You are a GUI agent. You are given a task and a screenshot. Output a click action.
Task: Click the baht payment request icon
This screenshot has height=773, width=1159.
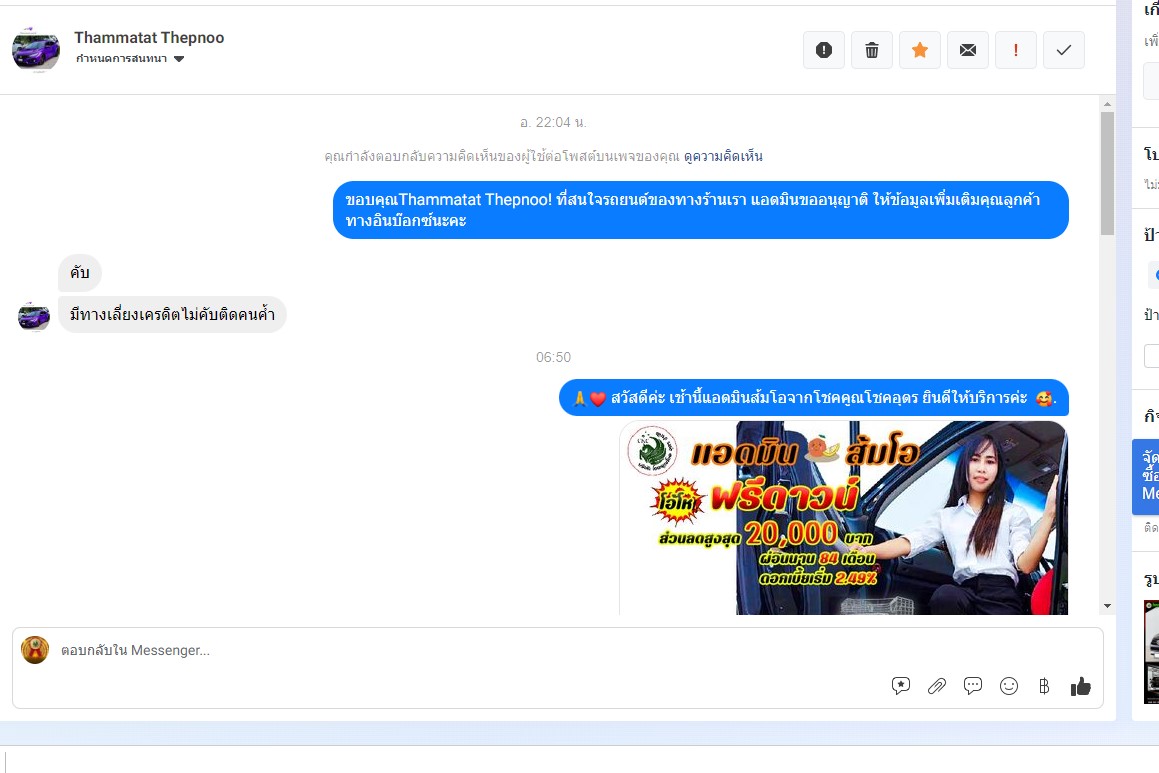(x=1044, y=687)
